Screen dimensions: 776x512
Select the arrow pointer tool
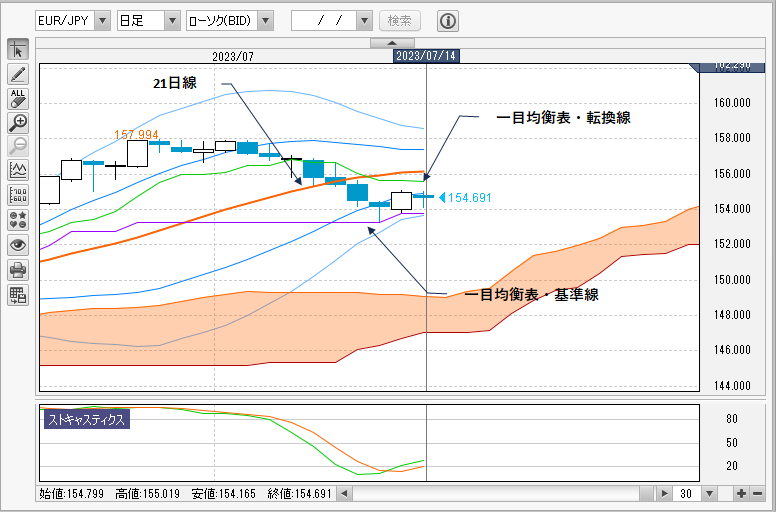point(18,50)
